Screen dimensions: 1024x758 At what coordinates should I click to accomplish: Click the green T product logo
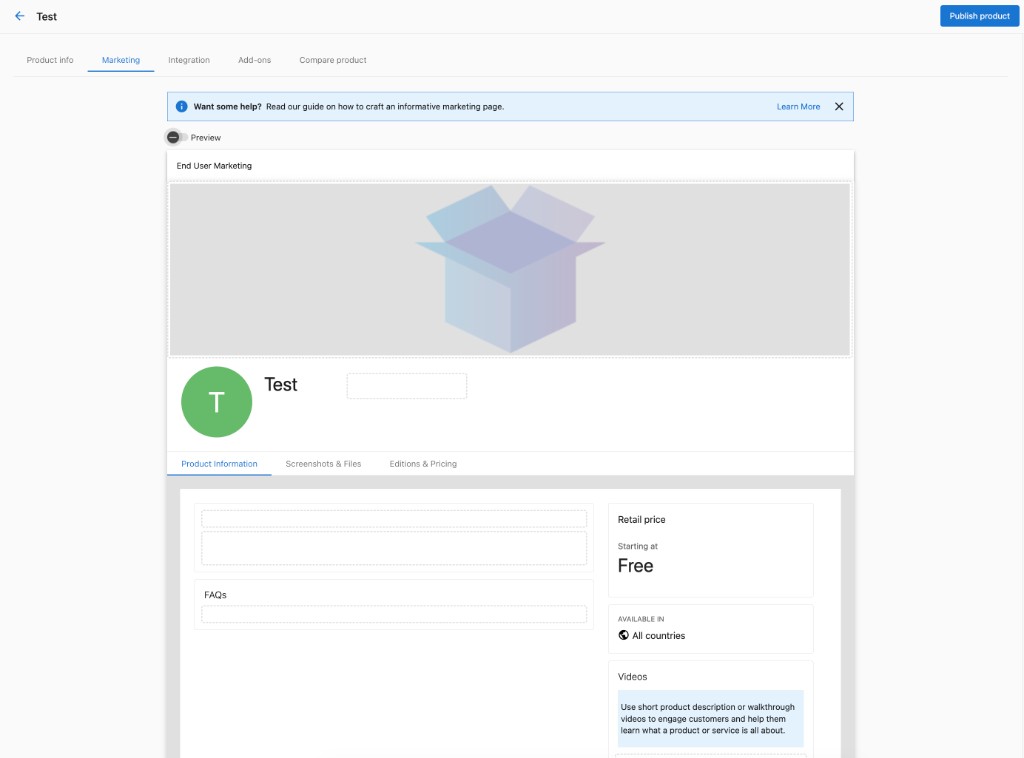point(217,402)
